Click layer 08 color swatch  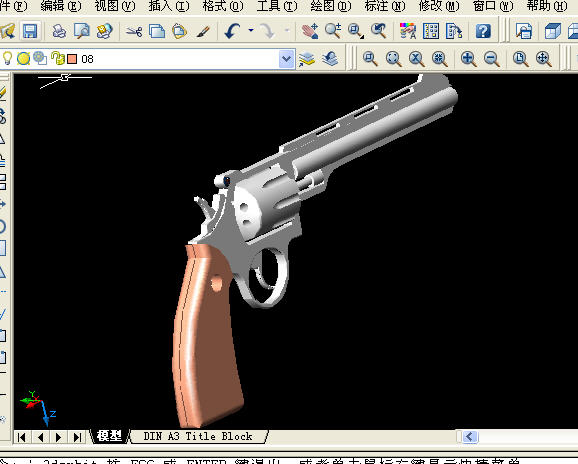point(72,59)
